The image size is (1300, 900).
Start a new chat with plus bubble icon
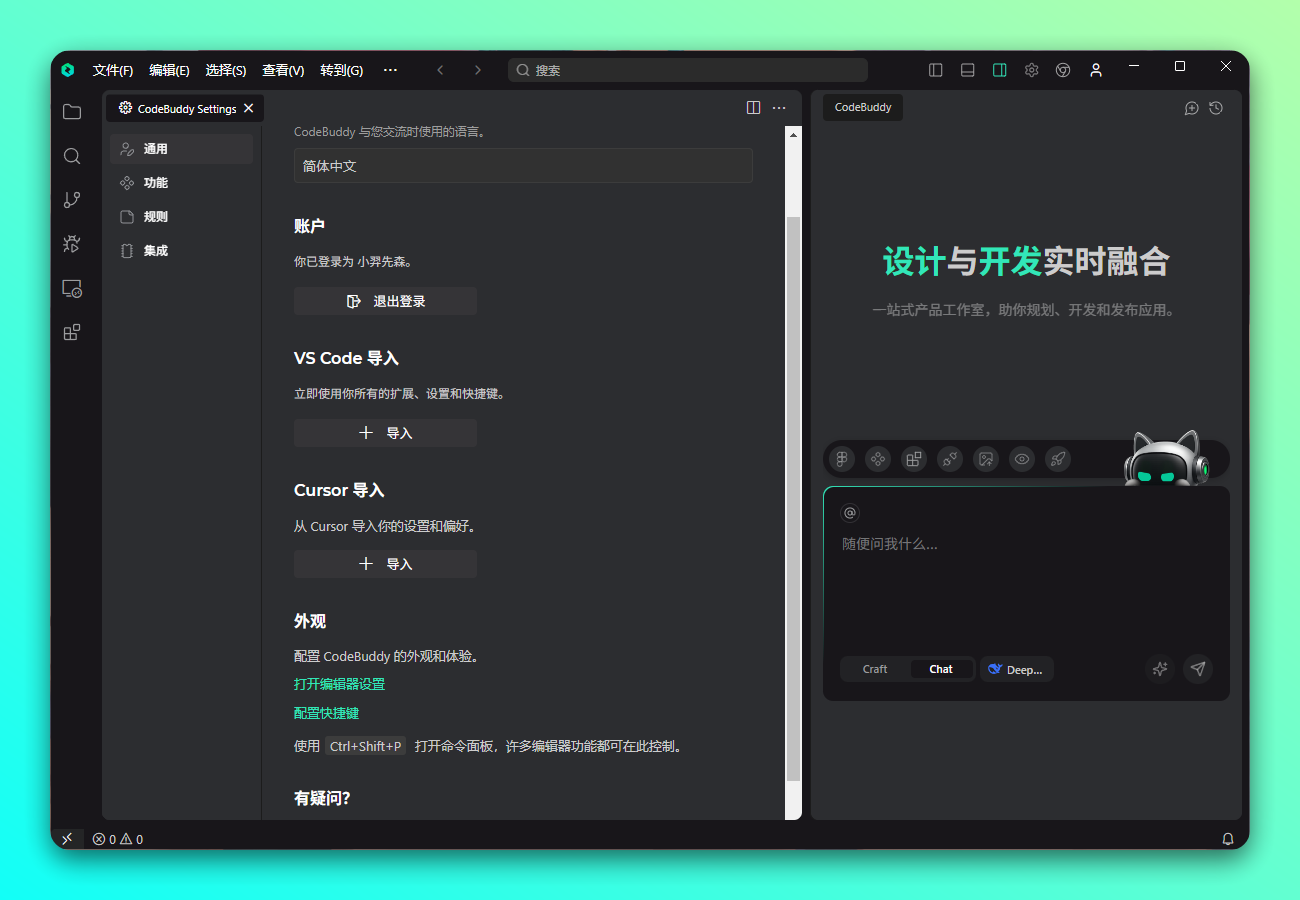pyautogui.click(x=1191, y=108)
